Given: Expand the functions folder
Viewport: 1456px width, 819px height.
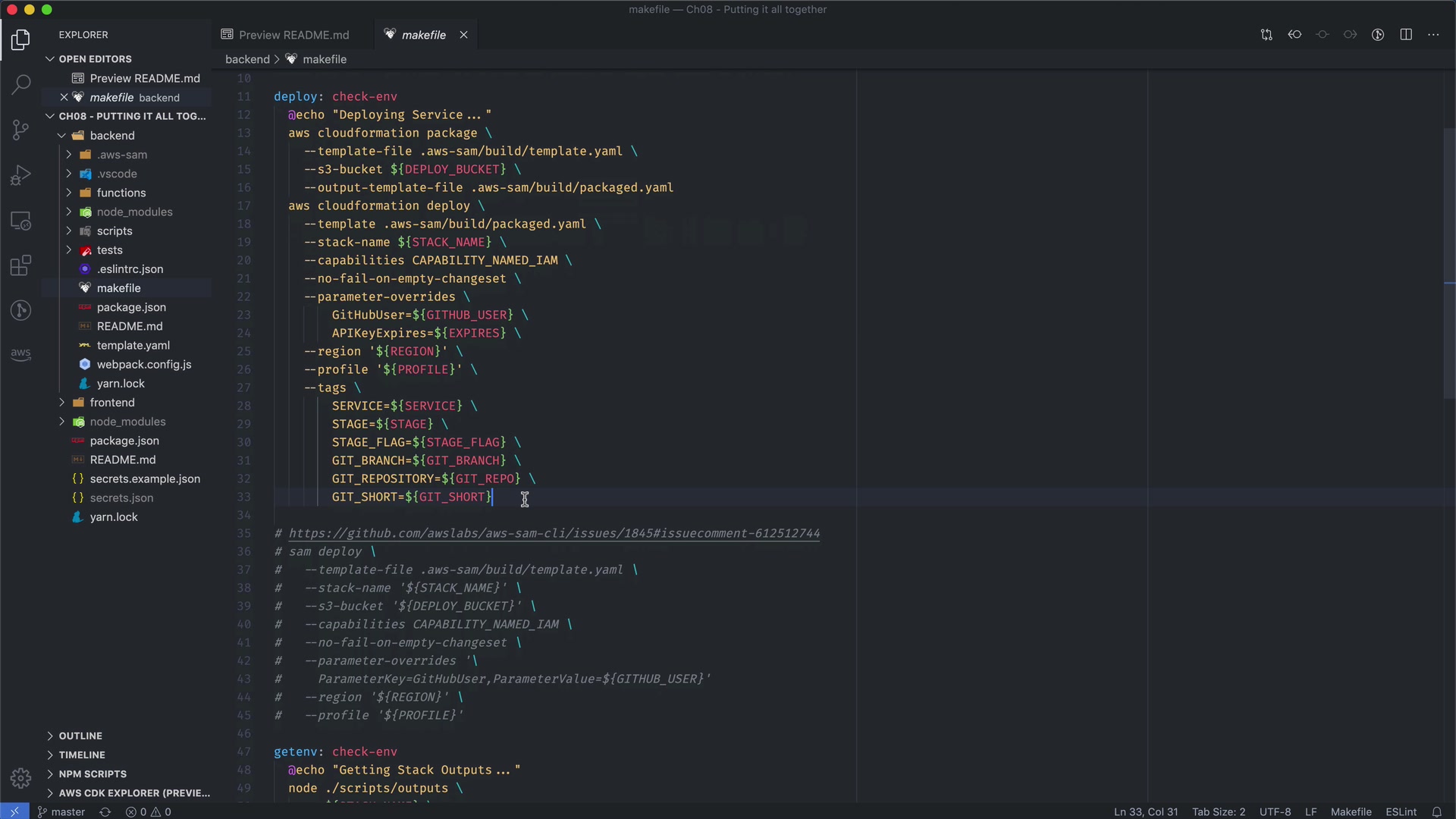Looking at the screenshot, I should pos(121,193).
